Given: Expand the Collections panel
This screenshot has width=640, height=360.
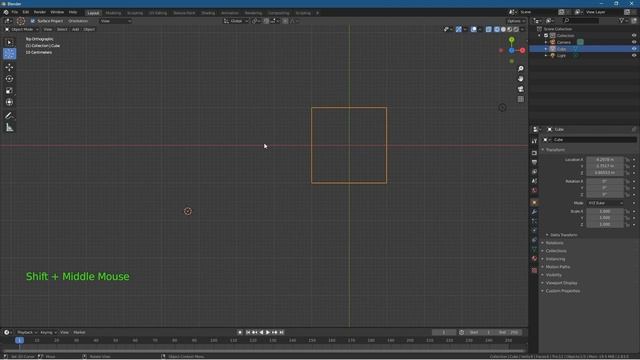Looking at the screenshot, I should 556,251.
